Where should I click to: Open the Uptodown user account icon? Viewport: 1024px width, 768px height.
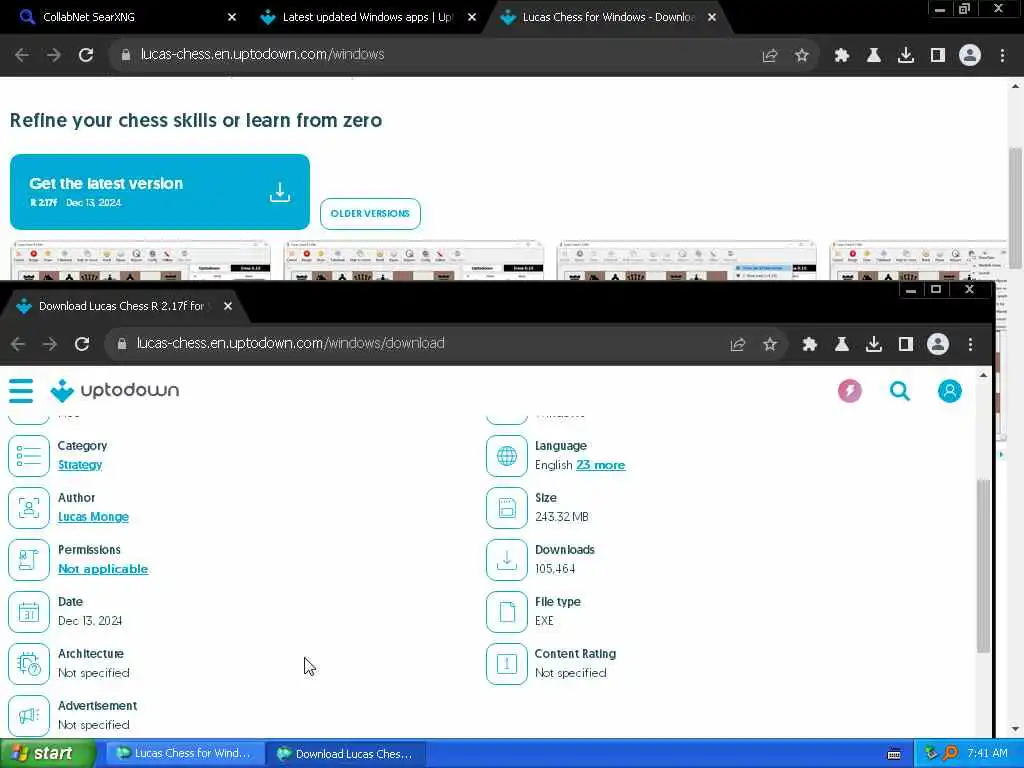(950, 391)
